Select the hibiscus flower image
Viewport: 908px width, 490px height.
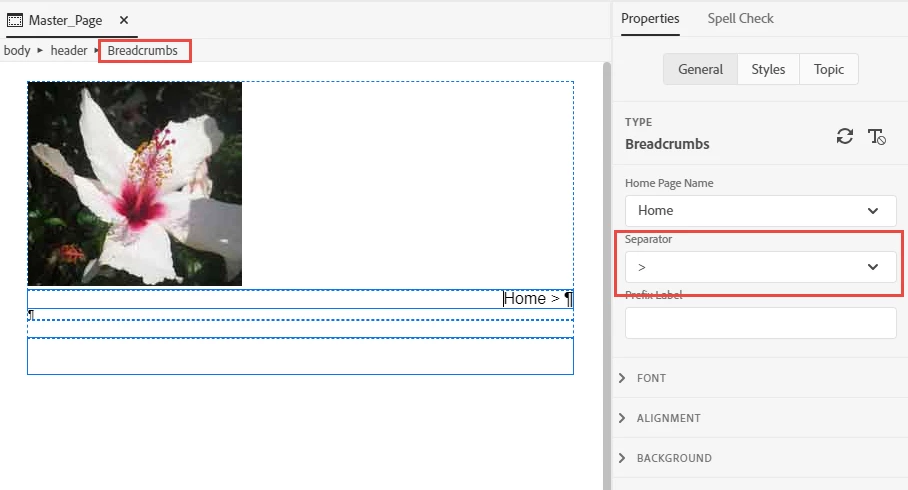pos(135,184)
